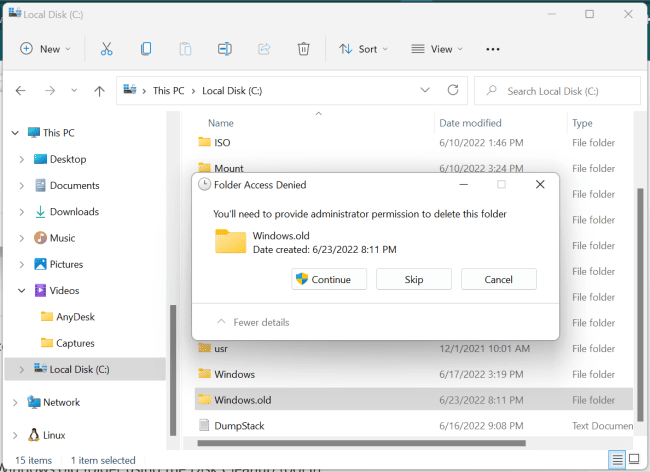
Task: Select the Mount folder row
Action: (x=413, y=168)
